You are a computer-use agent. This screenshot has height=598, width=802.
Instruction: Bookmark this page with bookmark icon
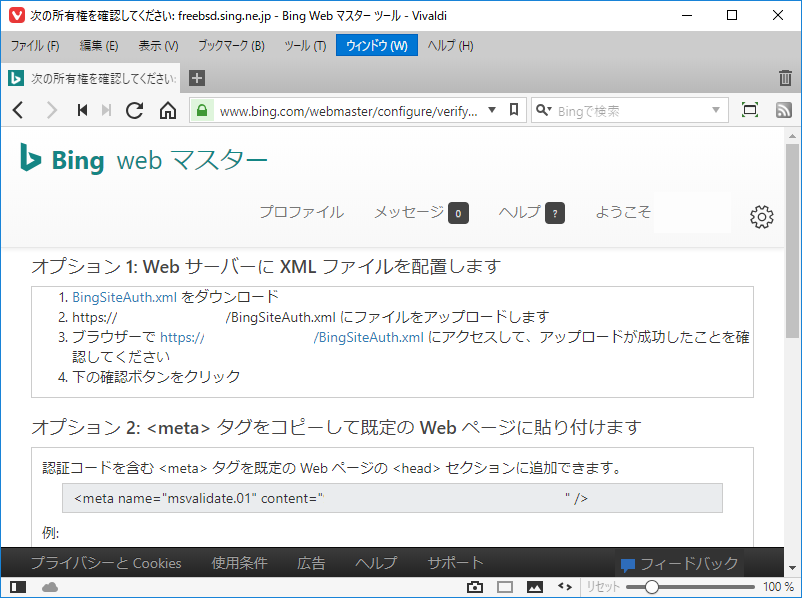click(514, 109)
